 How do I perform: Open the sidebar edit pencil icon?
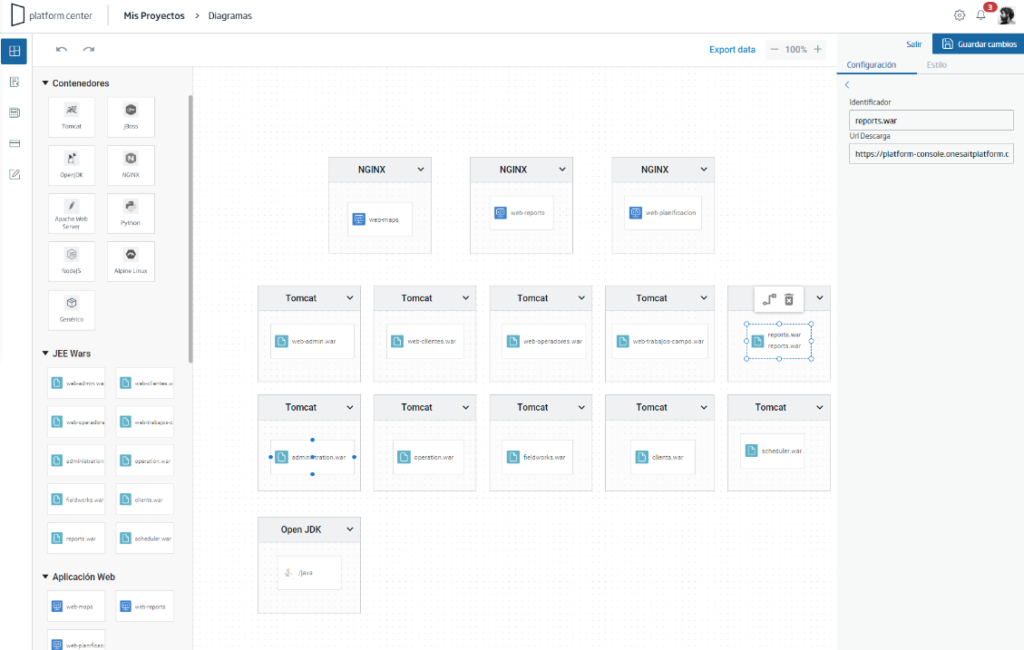[14, 174]
